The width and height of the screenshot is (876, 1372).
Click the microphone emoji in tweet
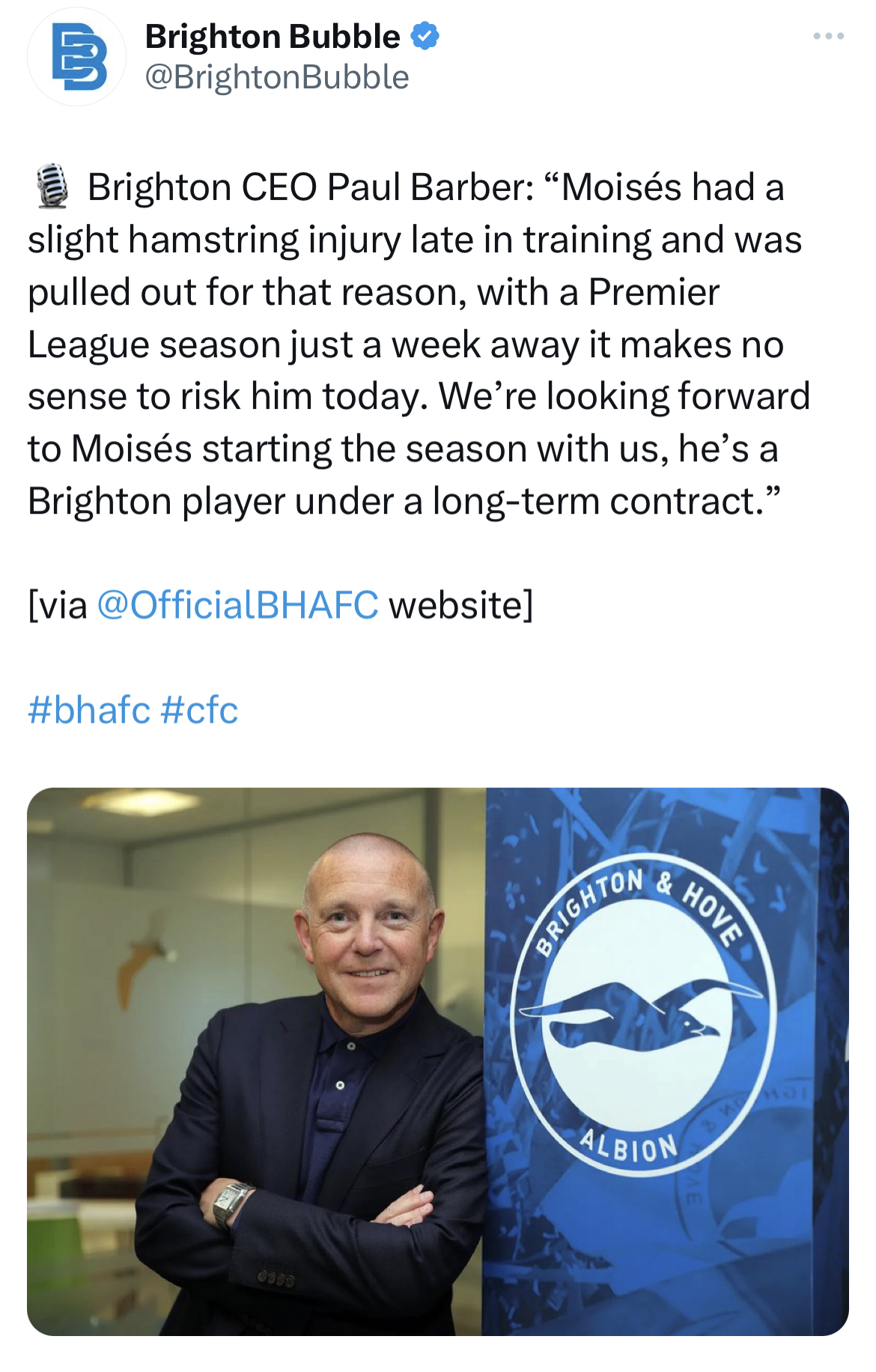click(x=52, y=186)
